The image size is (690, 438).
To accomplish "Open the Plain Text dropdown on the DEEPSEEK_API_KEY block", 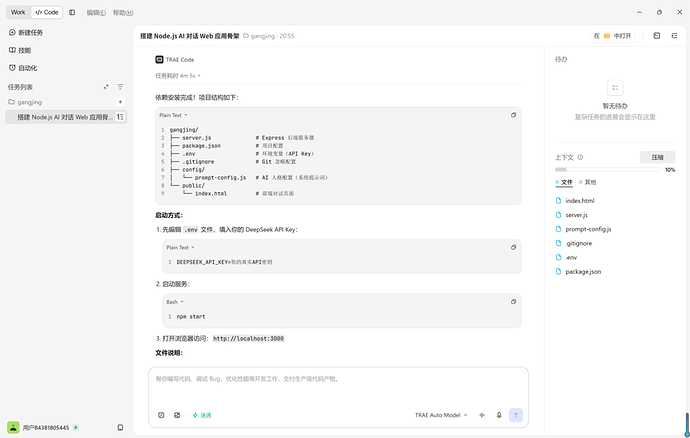I will click(x=180, y=248).
